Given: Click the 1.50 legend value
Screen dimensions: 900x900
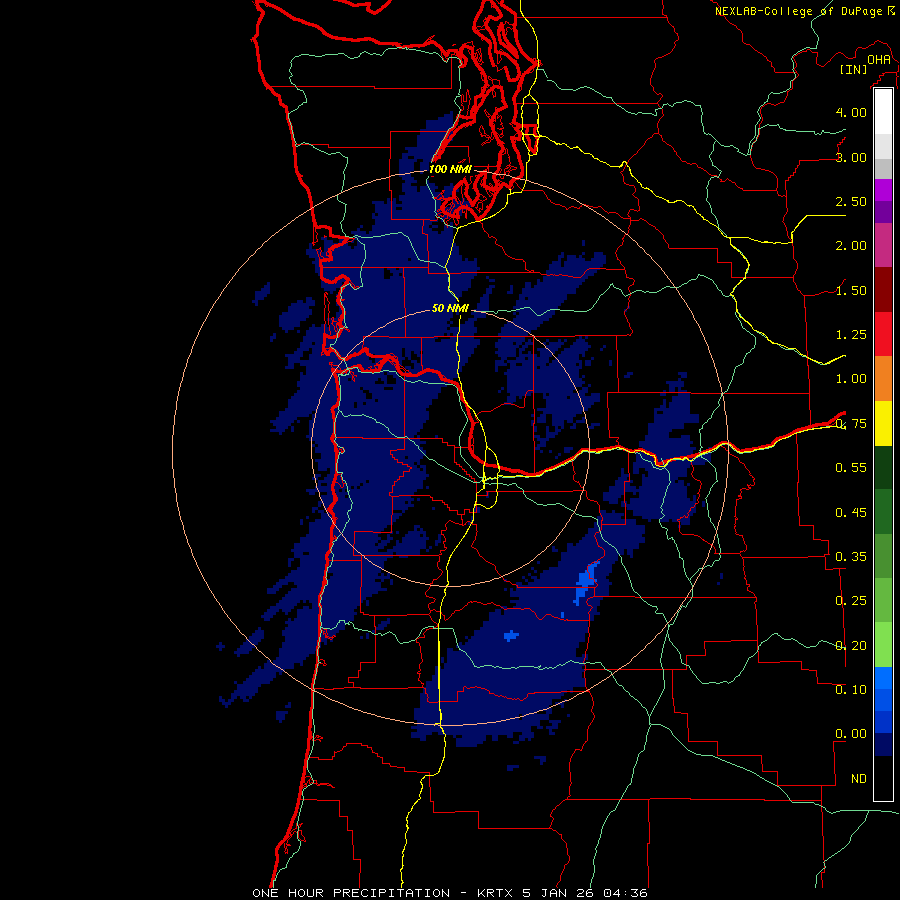Looking at the screenshot, I should 851,290.
